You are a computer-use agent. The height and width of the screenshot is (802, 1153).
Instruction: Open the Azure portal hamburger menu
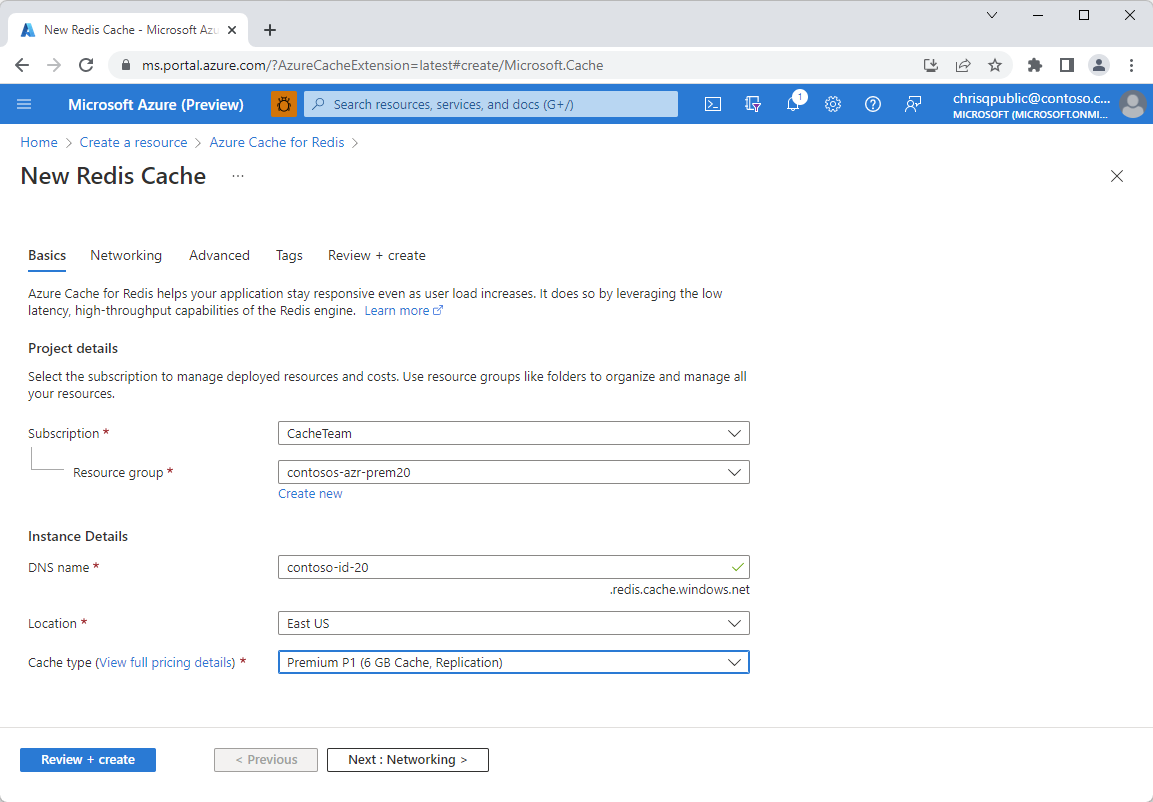click(x=24, y=104)
